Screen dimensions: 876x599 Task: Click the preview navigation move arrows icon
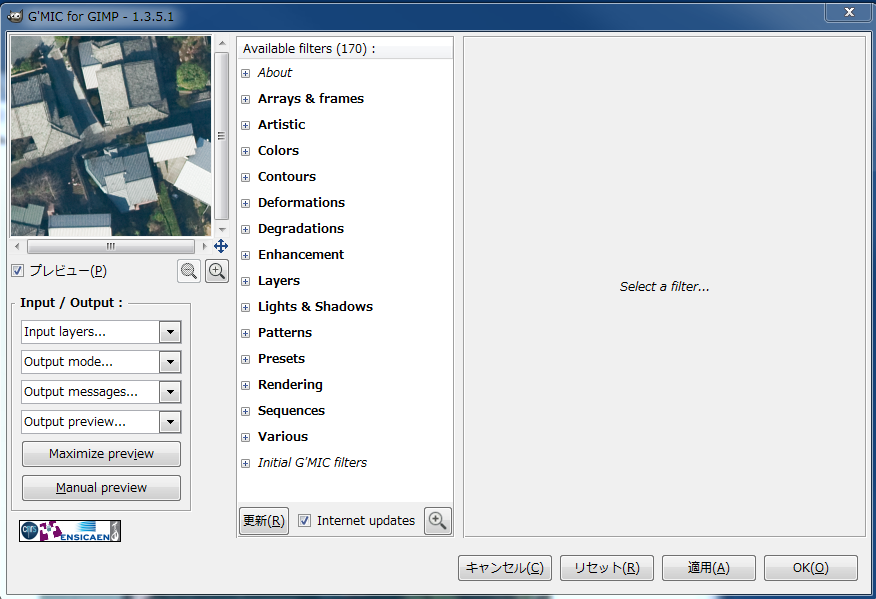click(221, 246)
